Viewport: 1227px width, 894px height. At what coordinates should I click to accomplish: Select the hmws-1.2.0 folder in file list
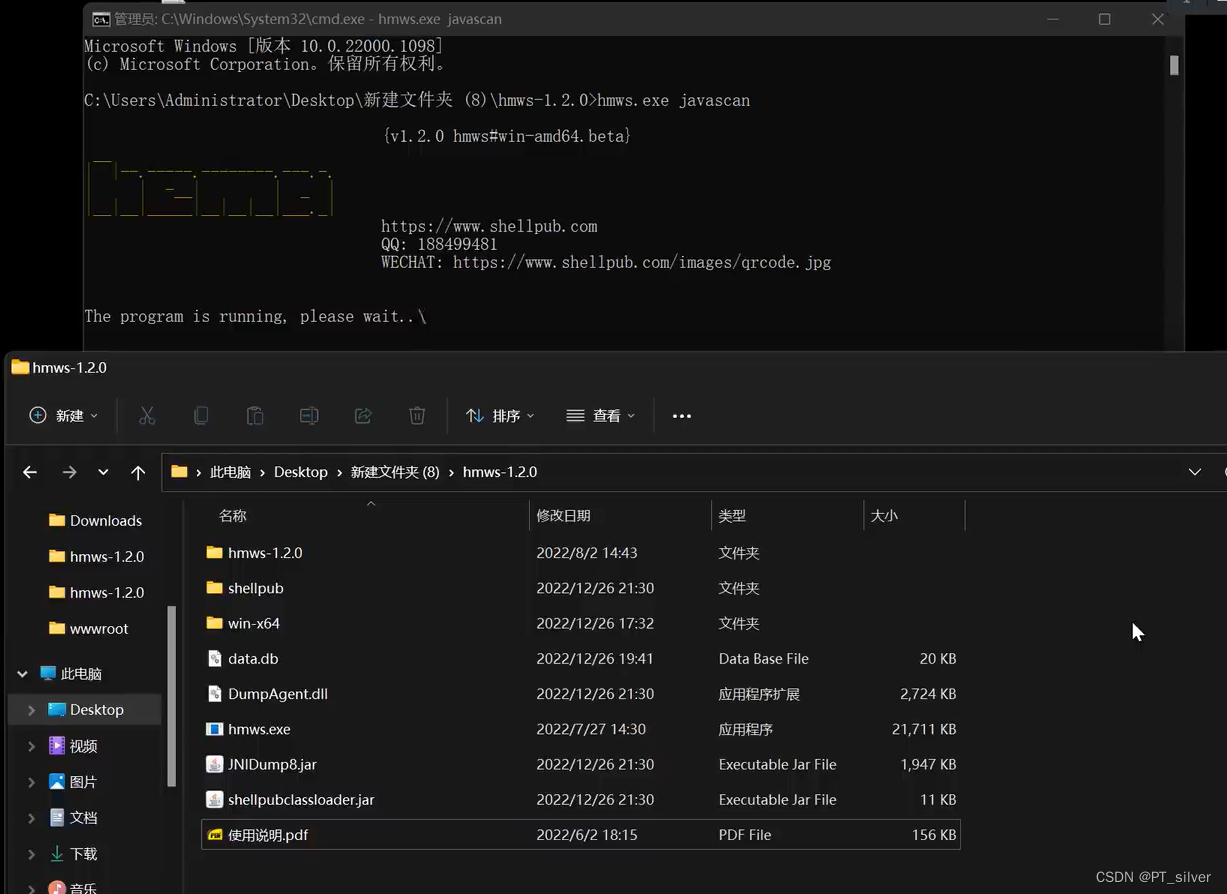pos(265,553)
